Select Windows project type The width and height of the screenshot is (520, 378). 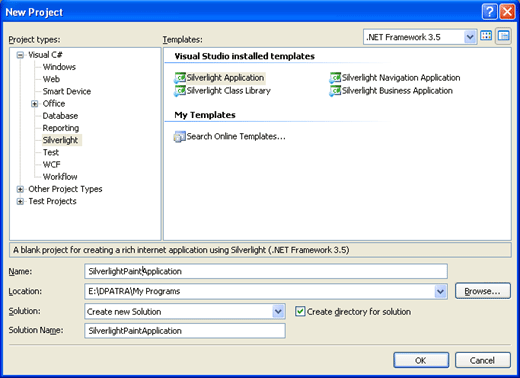(59, 67)
